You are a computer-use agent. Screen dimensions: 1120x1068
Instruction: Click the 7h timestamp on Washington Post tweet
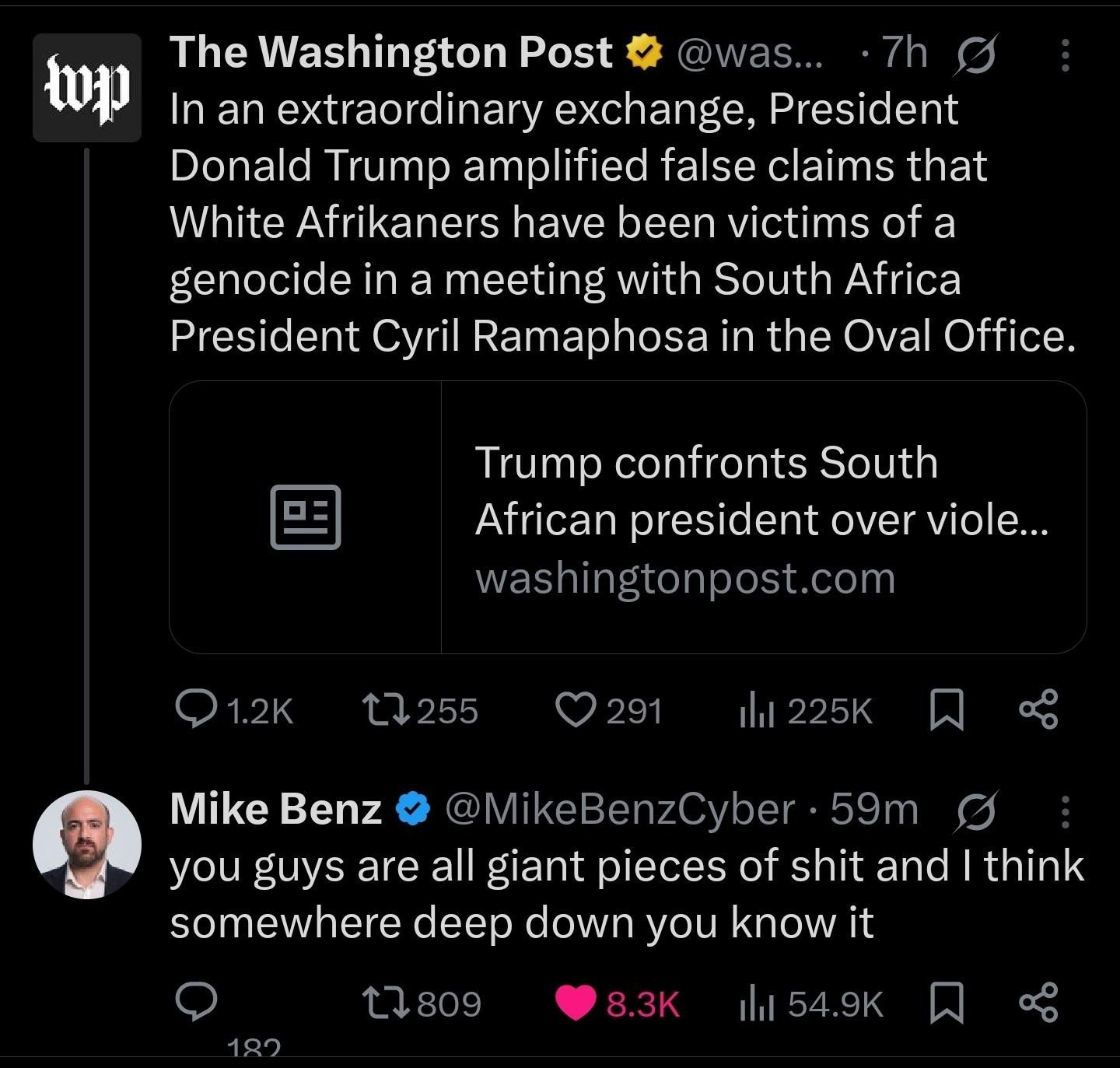click(x=906, y=53)
